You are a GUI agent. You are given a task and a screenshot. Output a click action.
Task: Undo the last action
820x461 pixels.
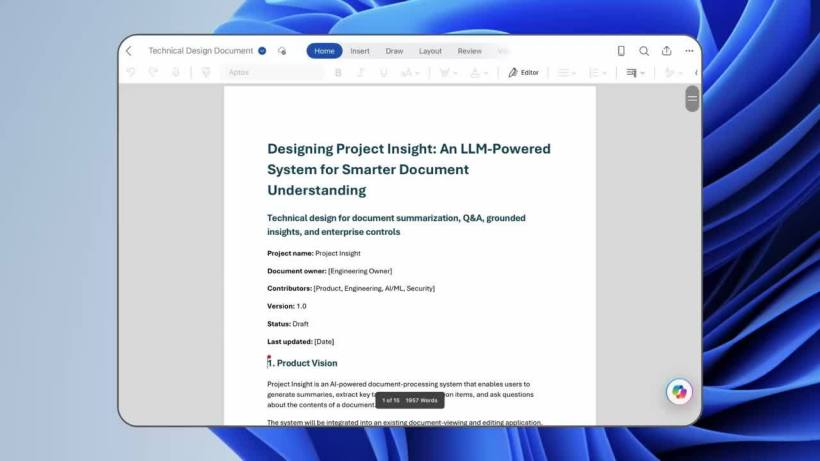[x=131, y=72]
